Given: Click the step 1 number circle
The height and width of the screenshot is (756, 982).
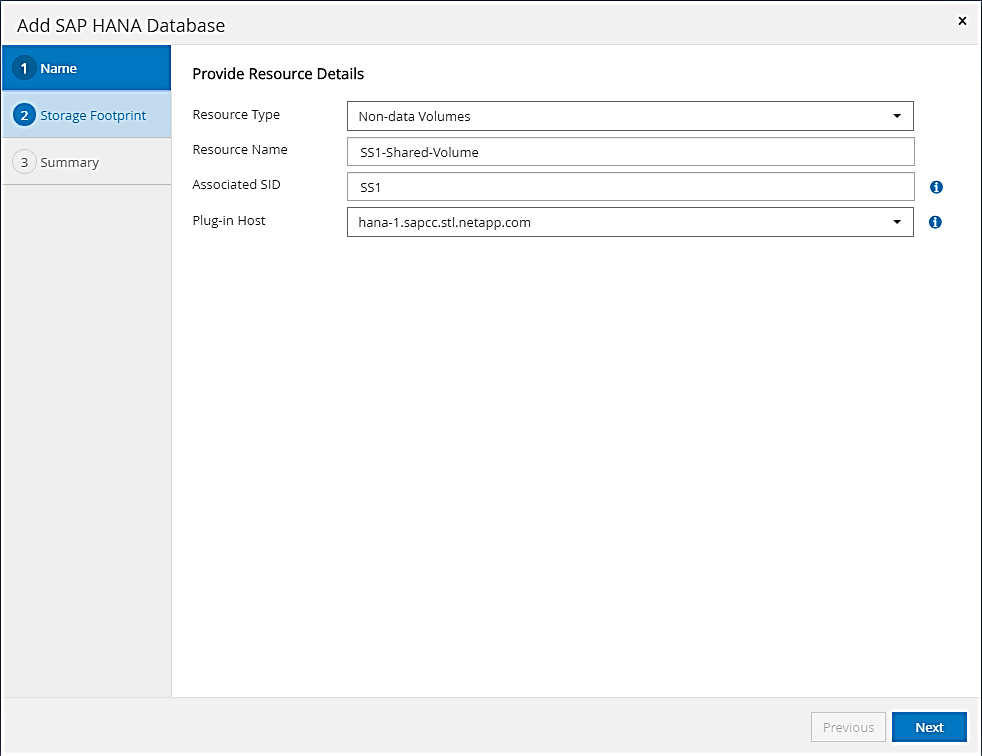Looking at the screenshot, I should click(26, 69).
